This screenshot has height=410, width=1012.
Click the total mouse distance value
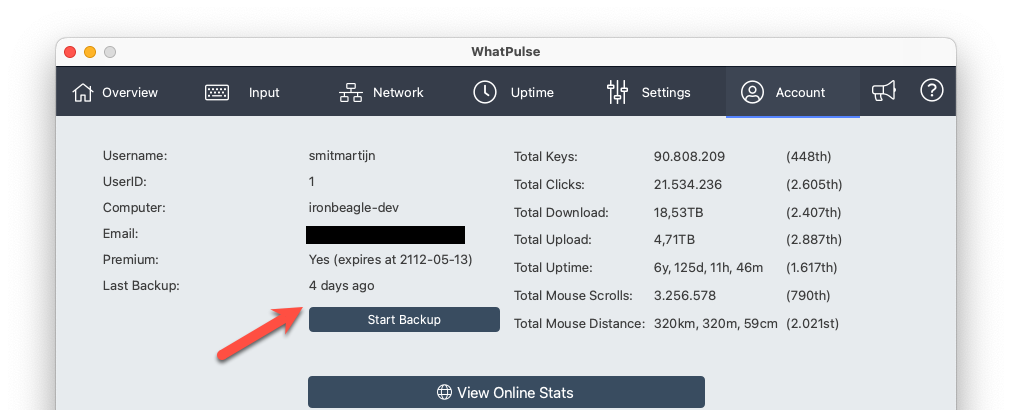716,323
